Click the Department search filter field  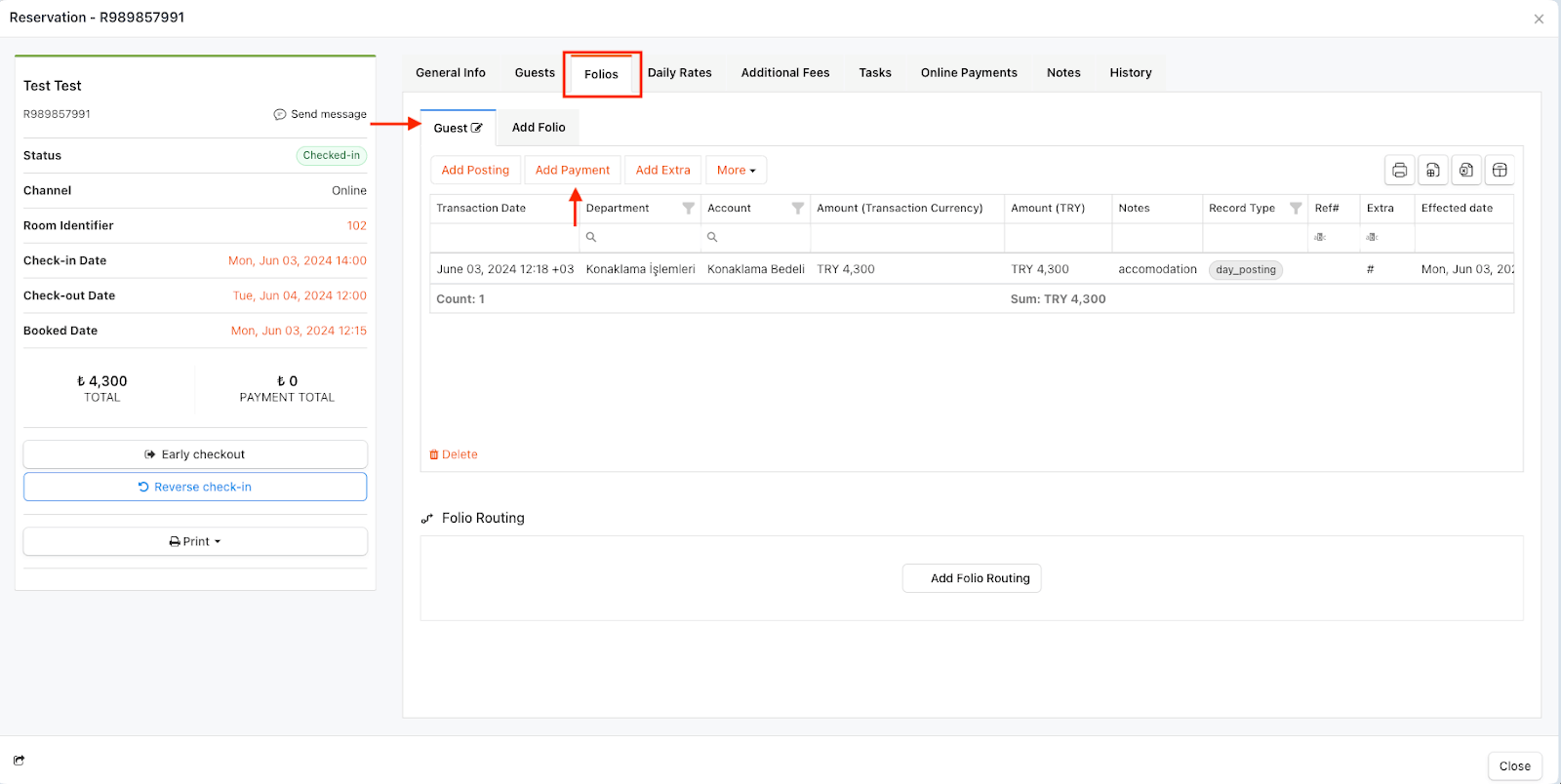(646, 238)
